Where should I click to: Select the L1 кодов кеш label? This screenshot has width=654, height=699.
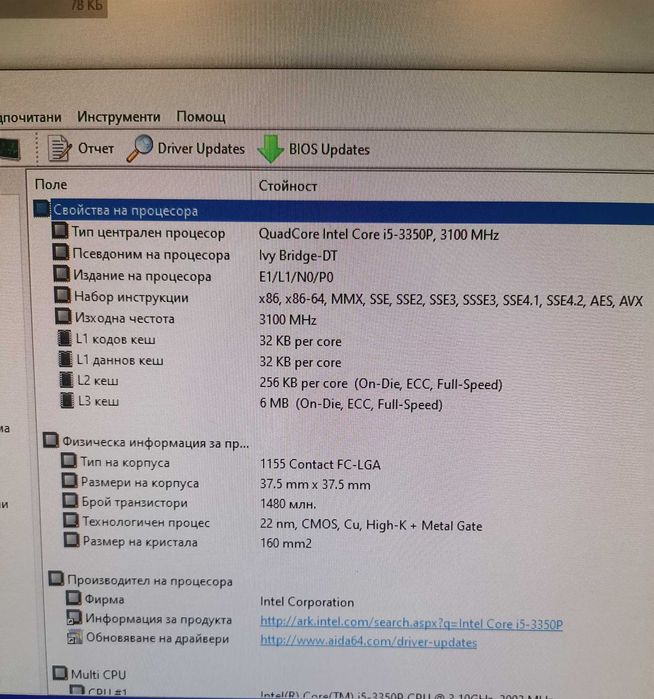pos(115,339)
